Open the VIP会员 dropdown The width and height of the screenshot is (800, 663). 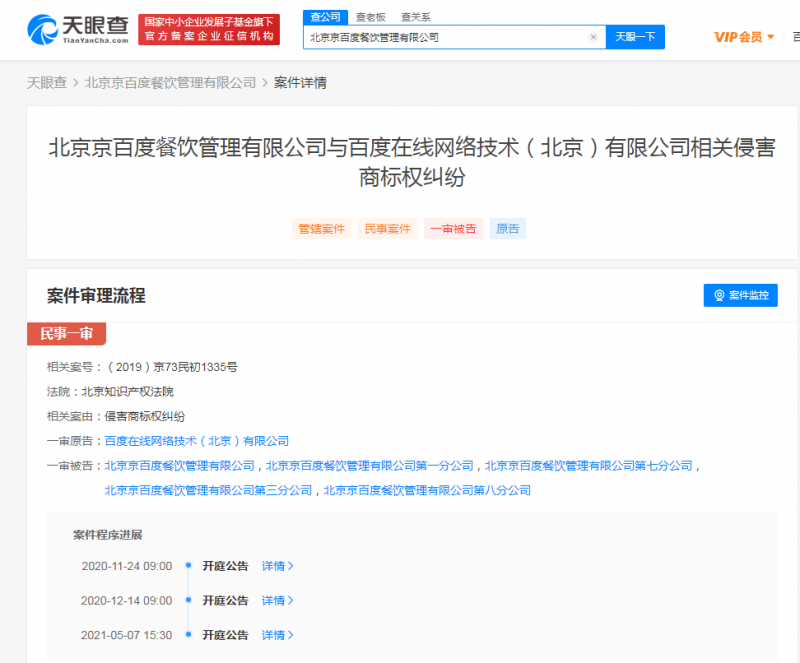point(744,37)
